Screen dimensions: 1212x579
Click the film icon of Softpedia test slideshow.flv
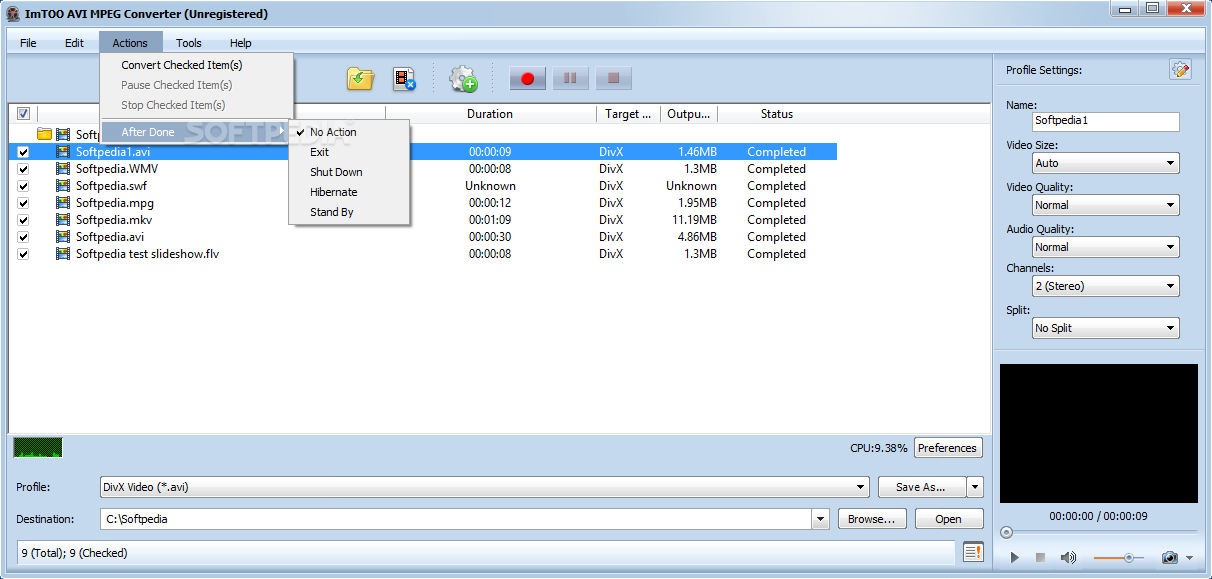tap(63, 254)
